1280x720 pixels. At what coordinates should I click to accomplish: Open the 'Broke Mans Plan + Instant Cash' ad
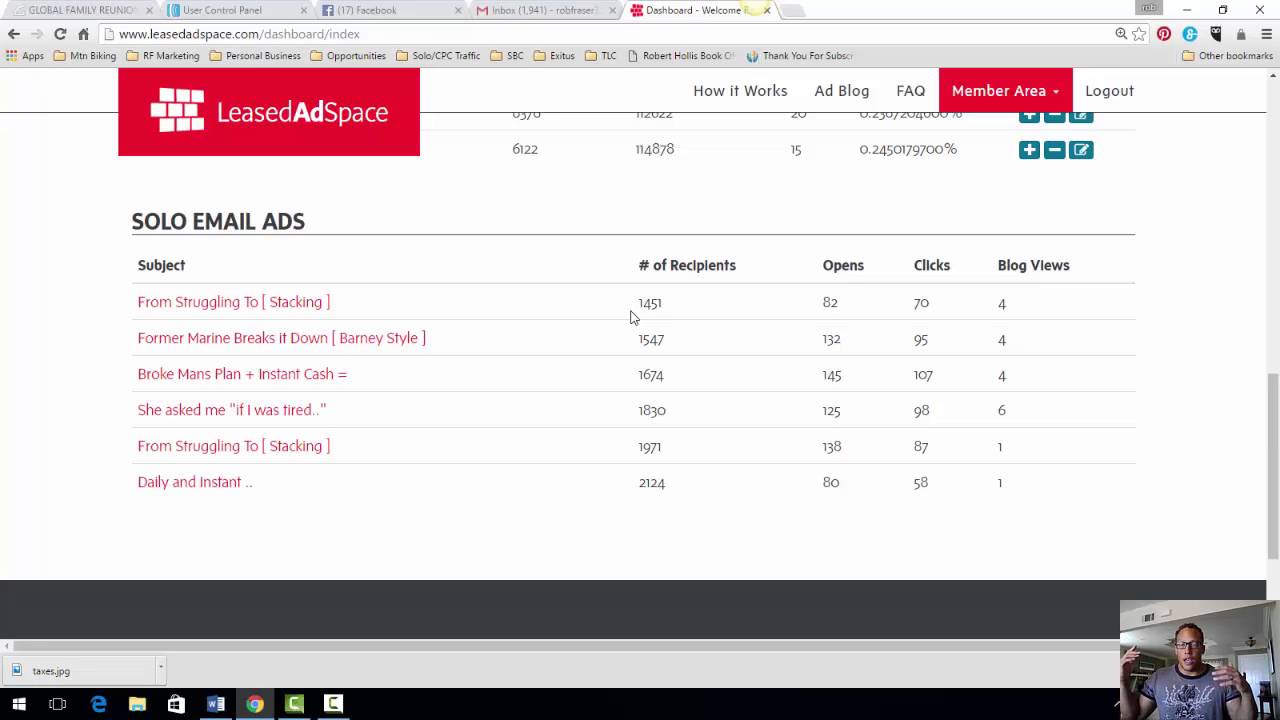[242, 374]
